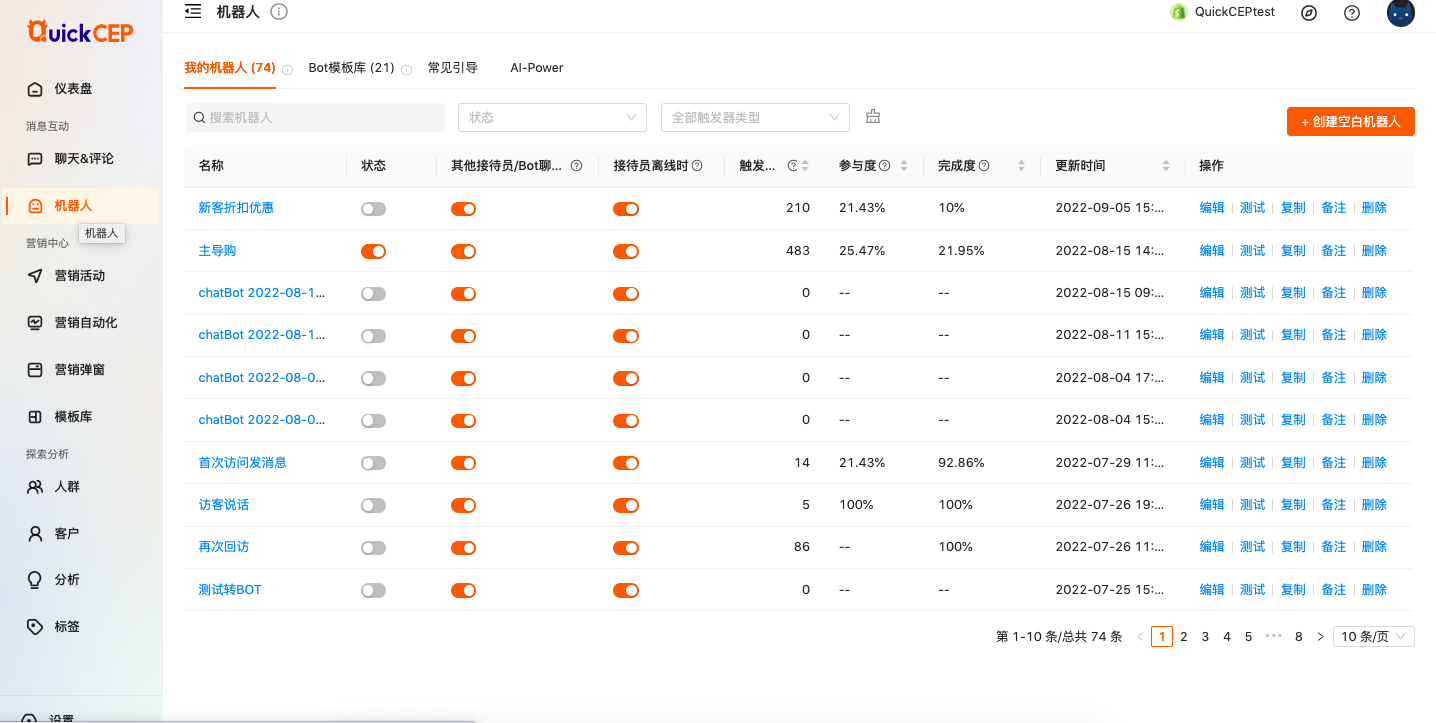Click help icon in 其他接待员/Bot聊 column header
This screenshot has width=1436, height=723.
tap(576, 166)
